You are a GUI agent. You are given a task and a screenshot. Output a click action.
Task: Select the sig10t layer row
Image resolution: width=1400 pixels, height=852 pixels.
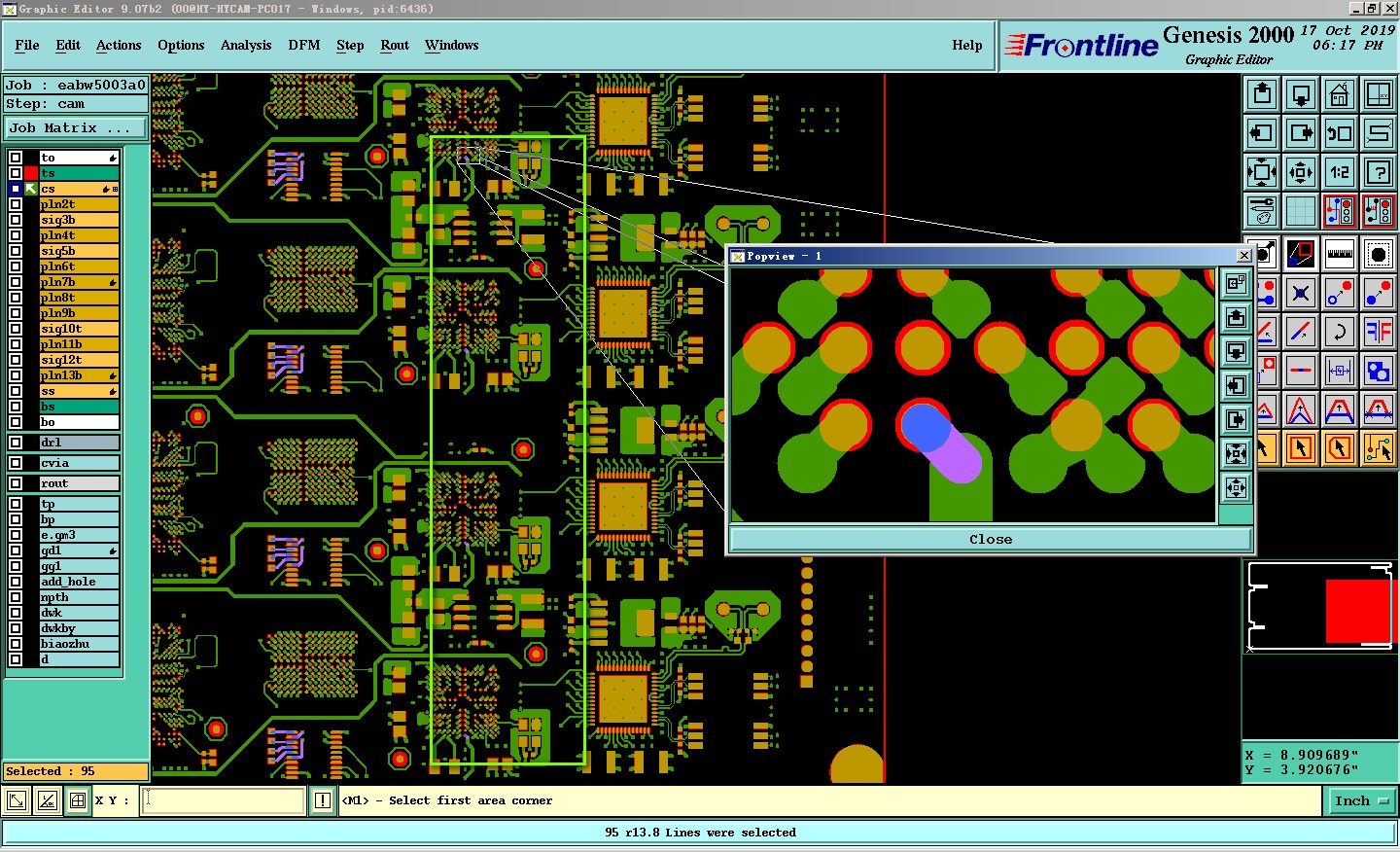[79, 329]
